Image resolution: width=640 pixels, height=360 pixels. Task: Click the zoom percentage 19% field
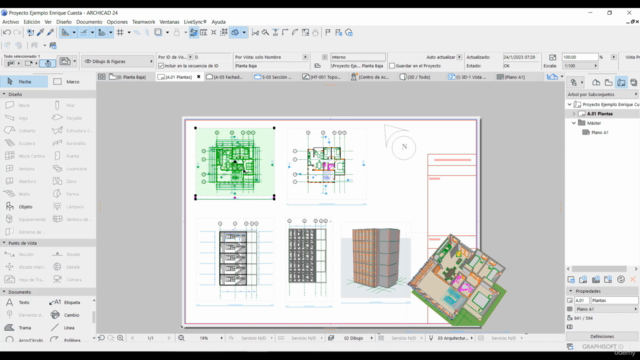(204, 338)
